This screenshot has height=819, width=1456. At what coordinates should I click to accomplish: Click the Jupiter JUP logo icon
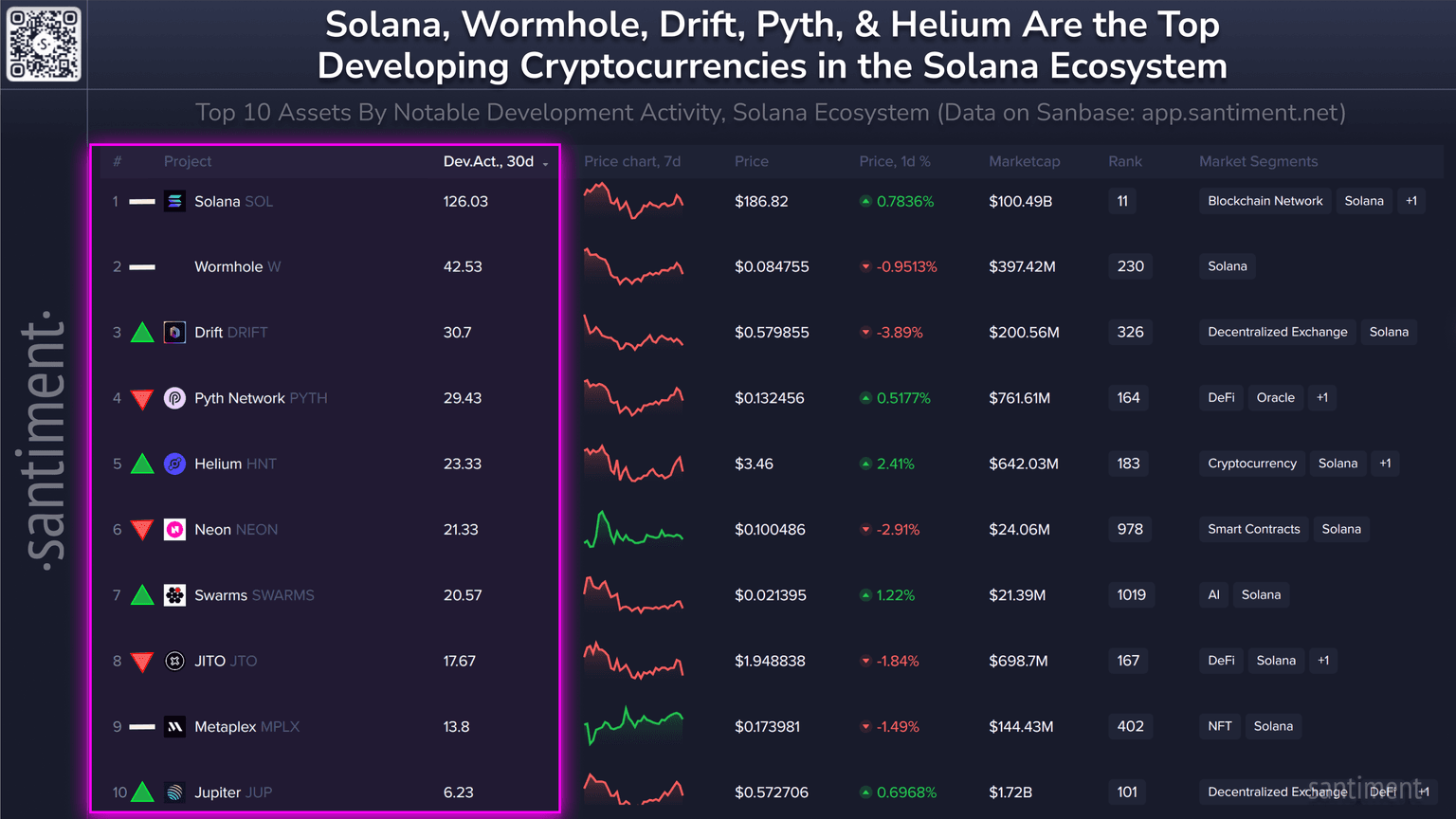coord(174,792)
